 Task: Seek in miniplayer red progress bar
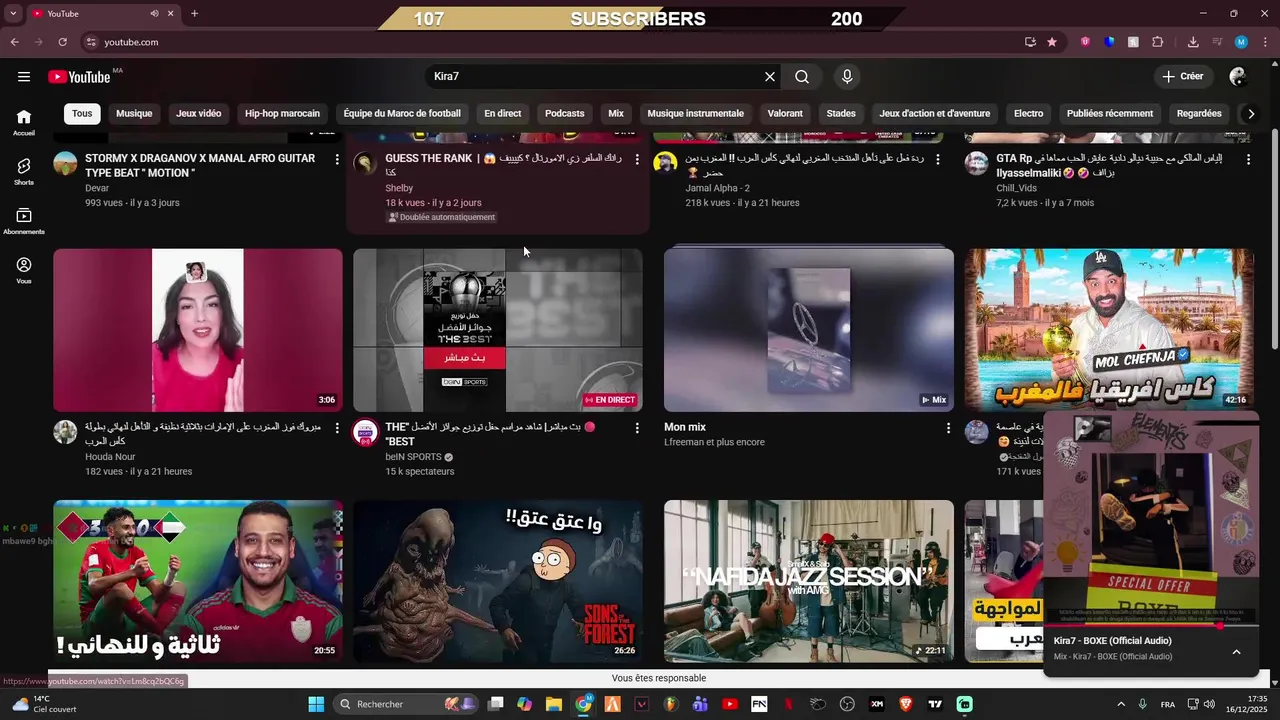(1151, 626)
